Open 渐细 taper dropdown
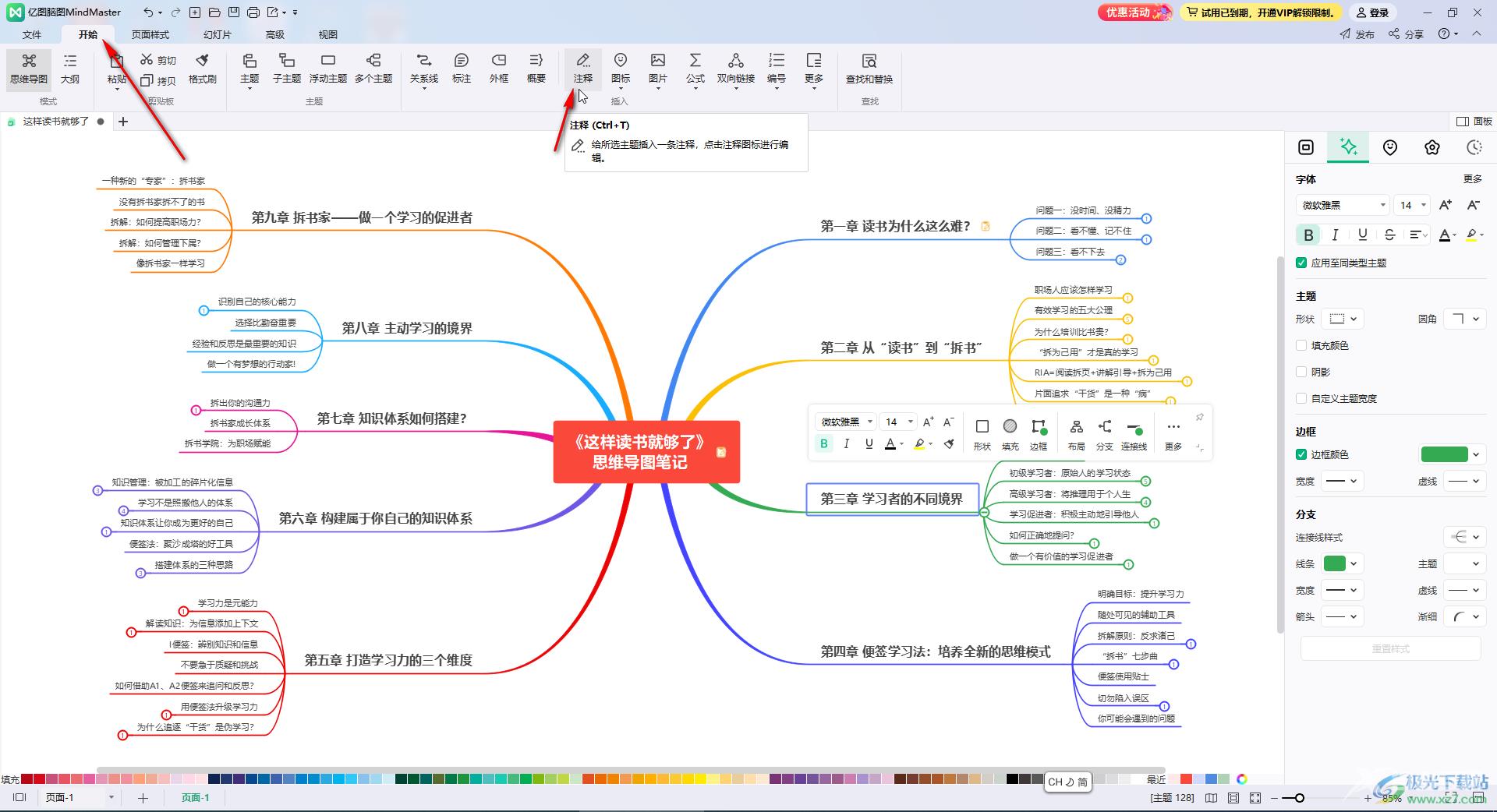The image size is (1497, 812). coord(1465,616)
